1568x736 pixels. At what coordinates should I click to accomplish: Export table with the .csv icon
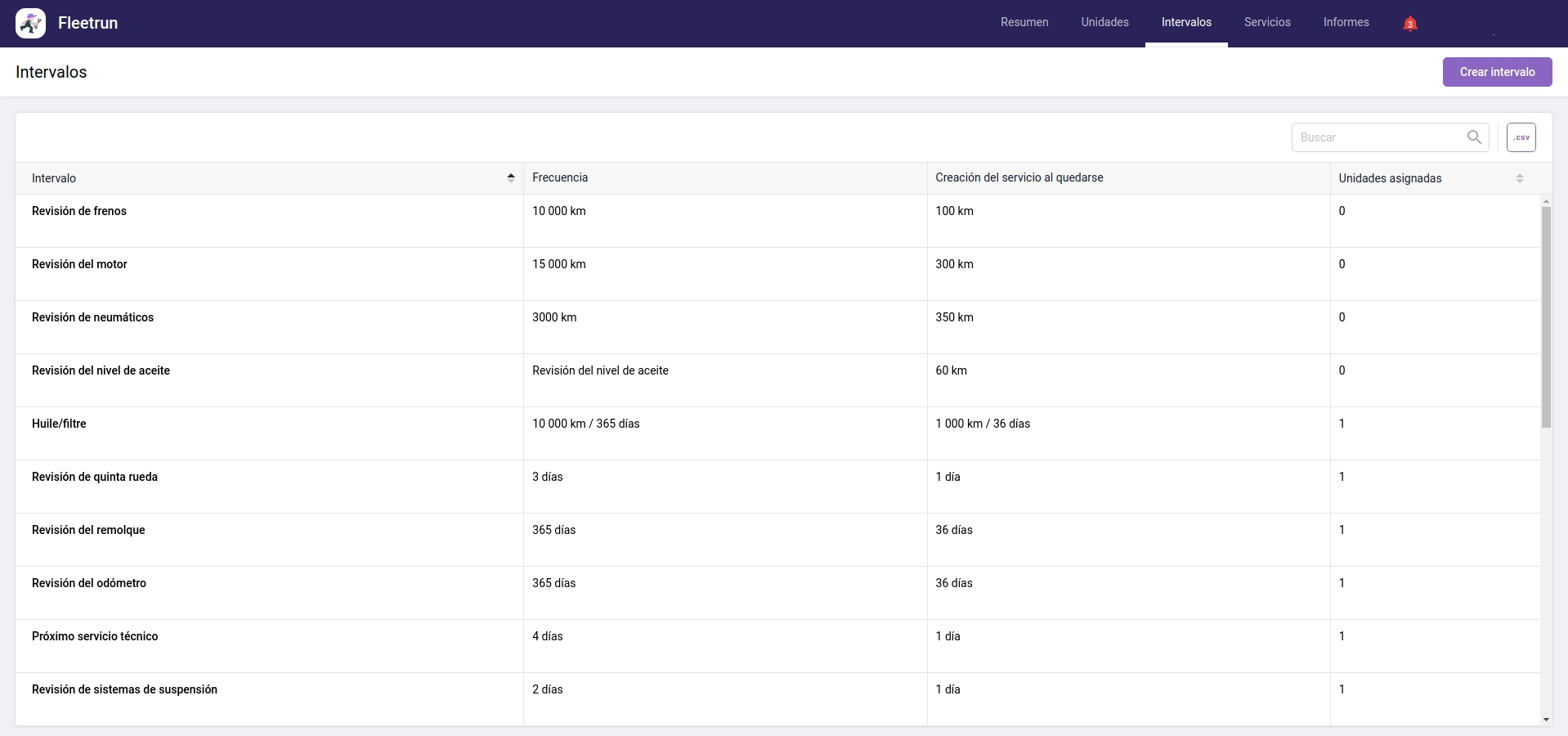pos(1521,137)
